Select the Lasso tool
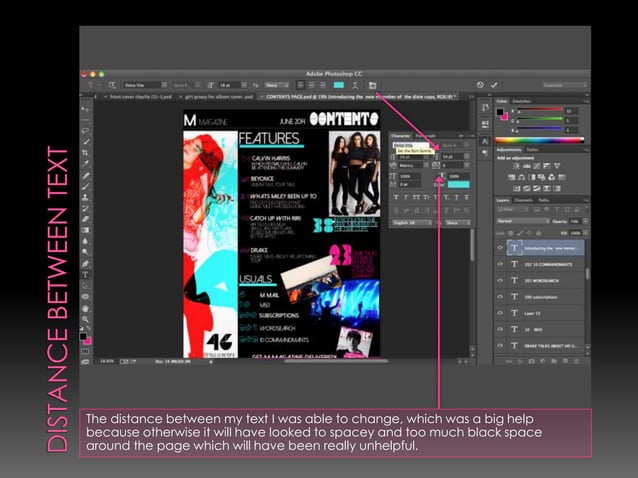The width and height of the screenshot is (638, 478). click(x=85, y=131)
